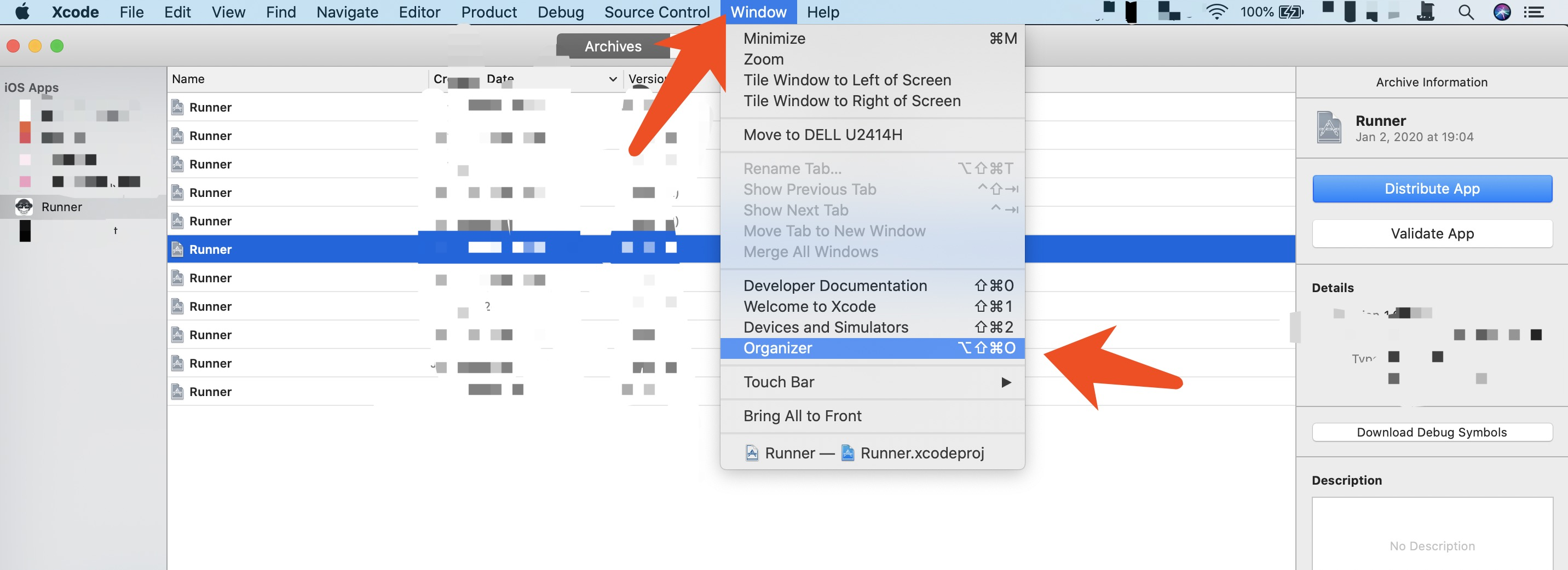The image size is (1568, 570).
Task: Click the Jan 2, 2020 at 19:04 date text
Action: [x=1414, y=137]
